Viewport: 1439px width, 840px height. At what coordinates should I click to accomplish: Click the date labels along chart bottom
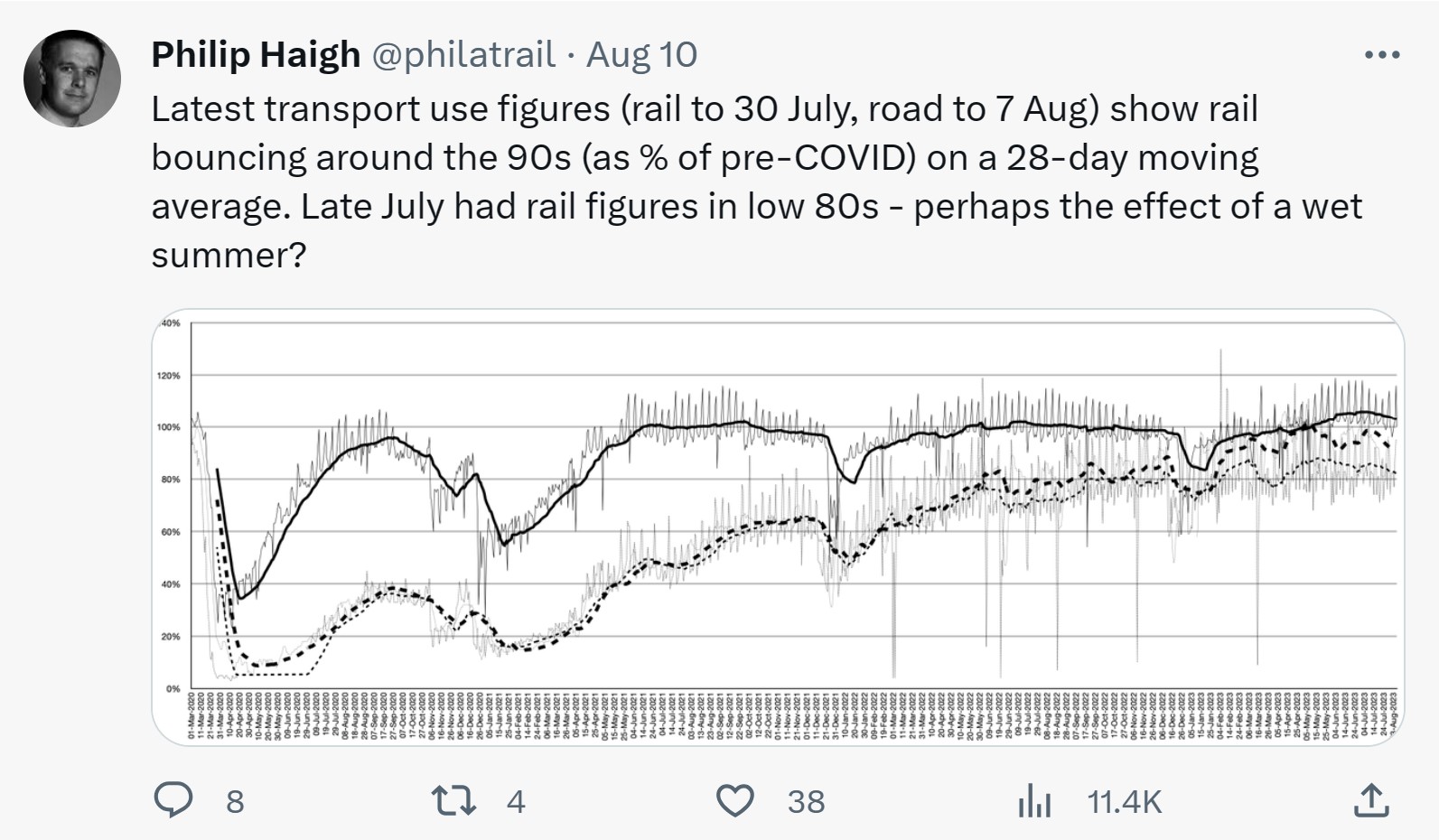click(795, 716)
